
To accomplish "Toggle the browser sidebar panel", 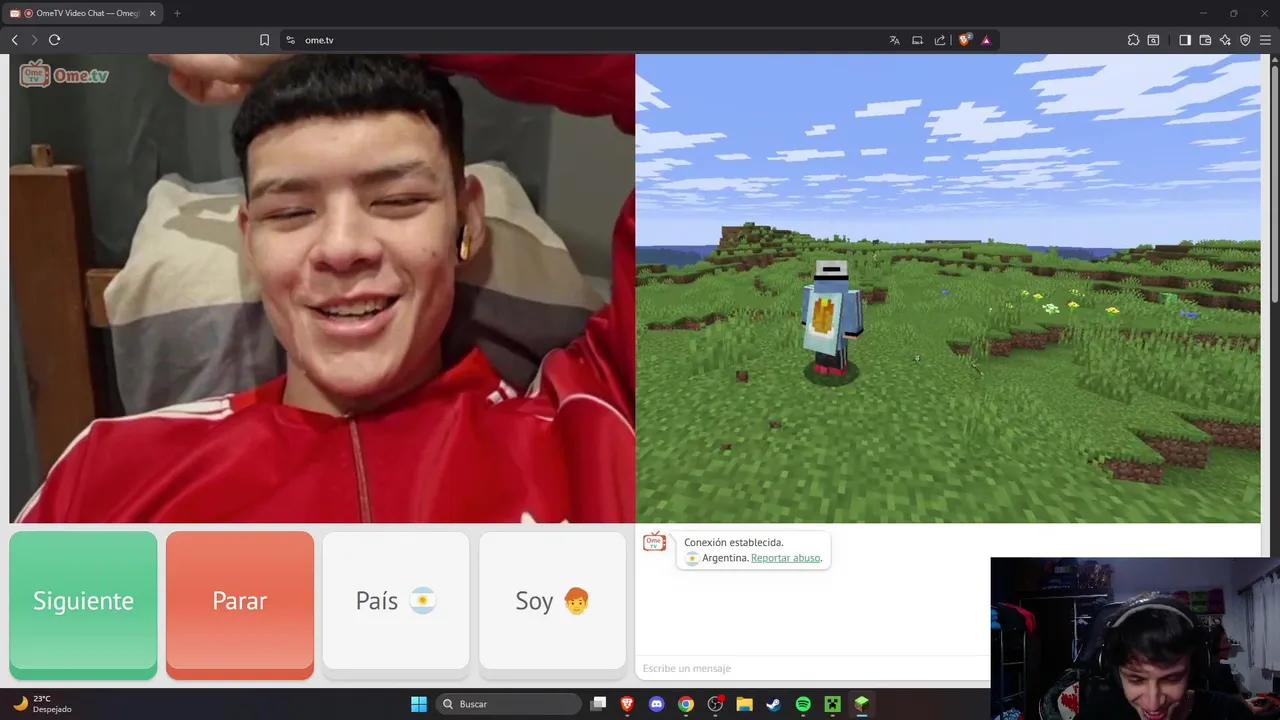I will click(x=1185, y=40).
